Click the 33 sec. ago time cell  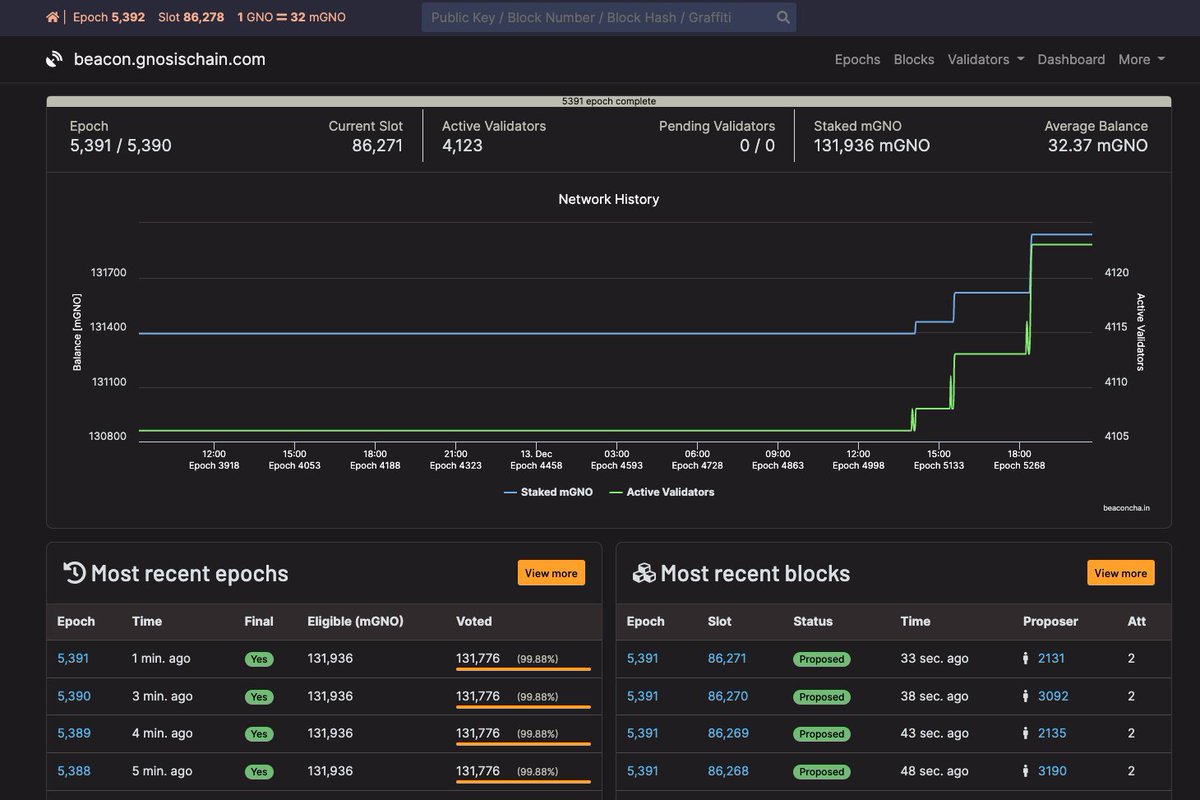[x=935, y=658]
